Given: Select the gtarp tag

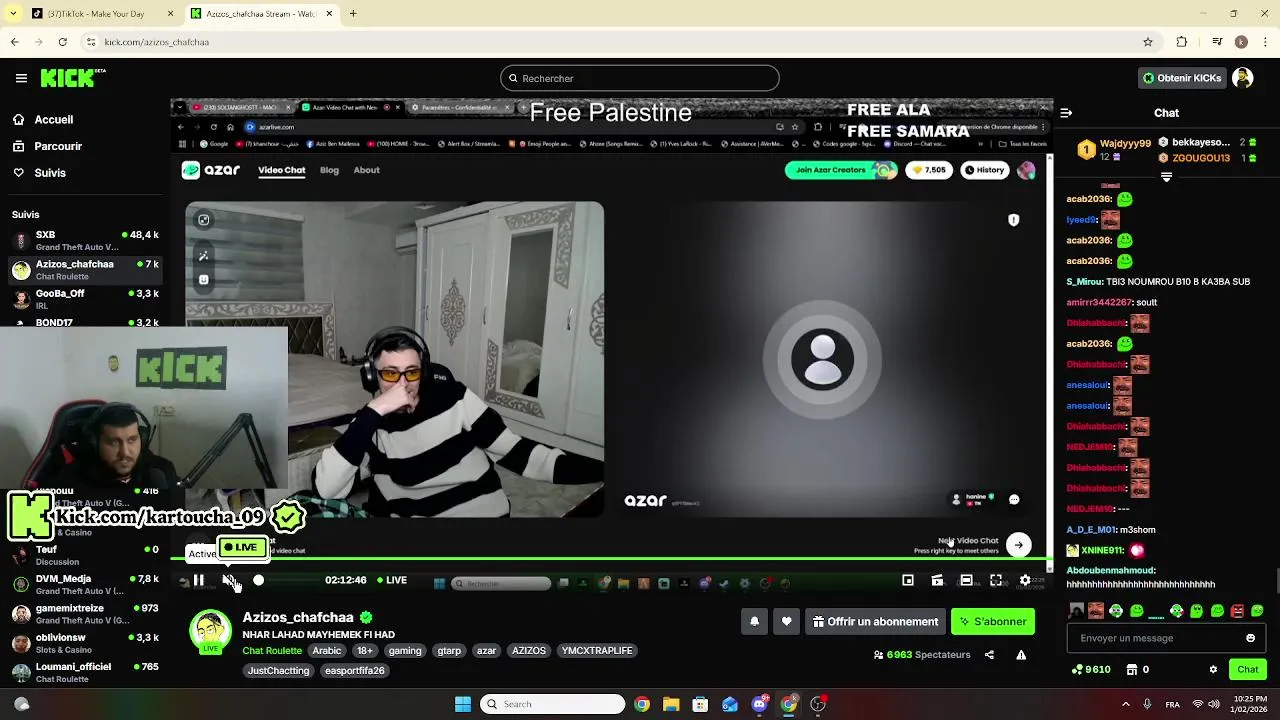Looking at the screenshot, I should click(450, 650).
